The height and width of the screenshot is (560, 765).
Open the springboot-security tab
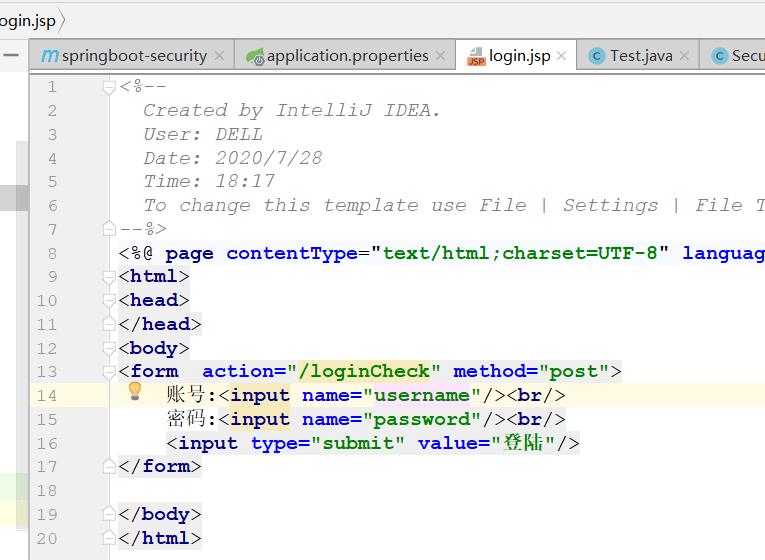click(134, 56)
